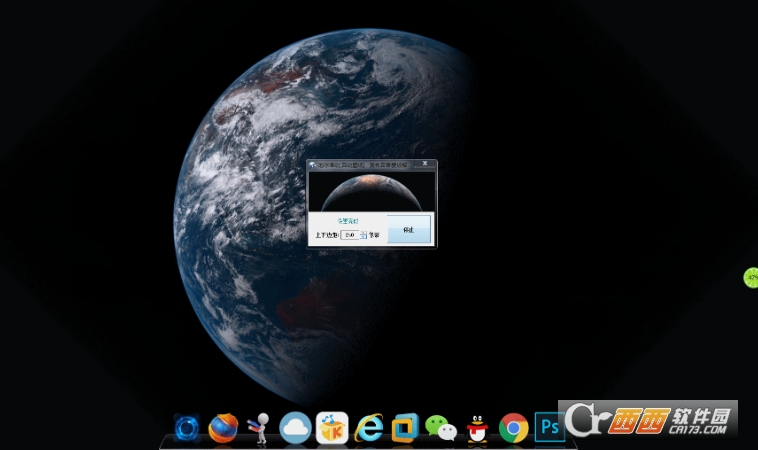Screen dimensions: 758x450
Task: Open Firefox from the dock
Action: point(223,428)
